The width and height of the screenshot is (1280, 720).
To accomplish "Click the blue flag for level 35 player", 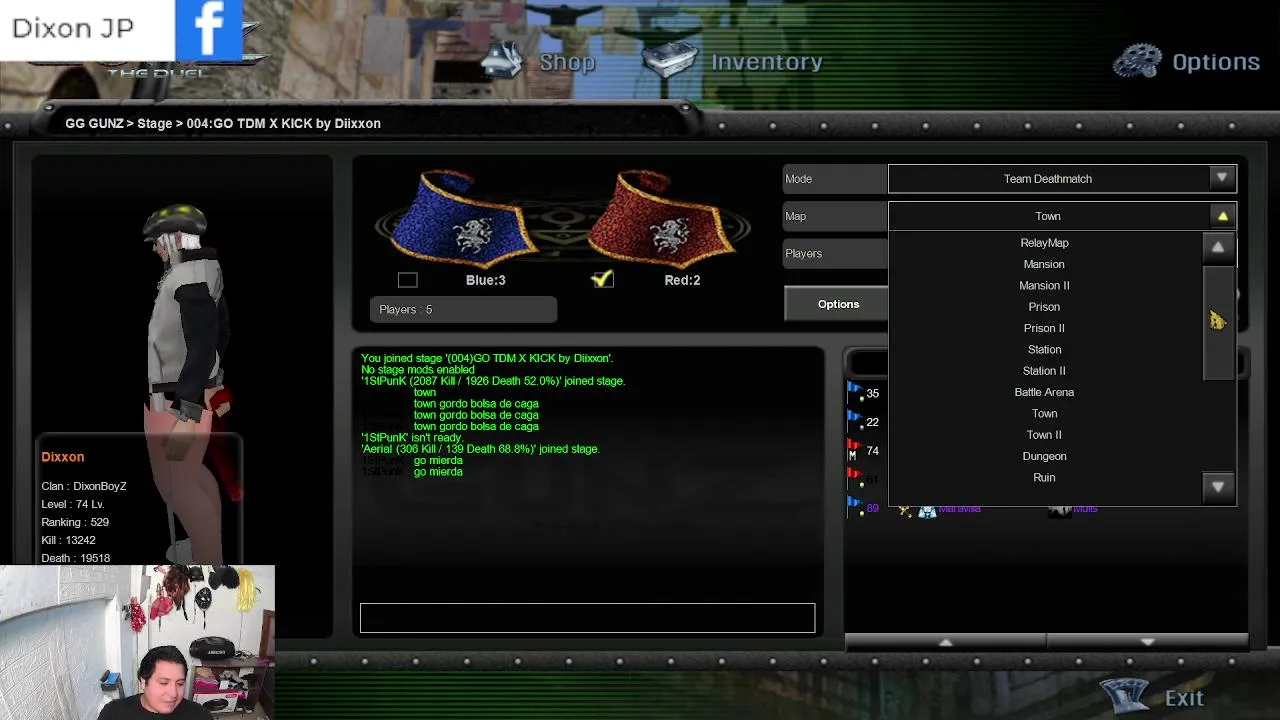I will (854, 392).
